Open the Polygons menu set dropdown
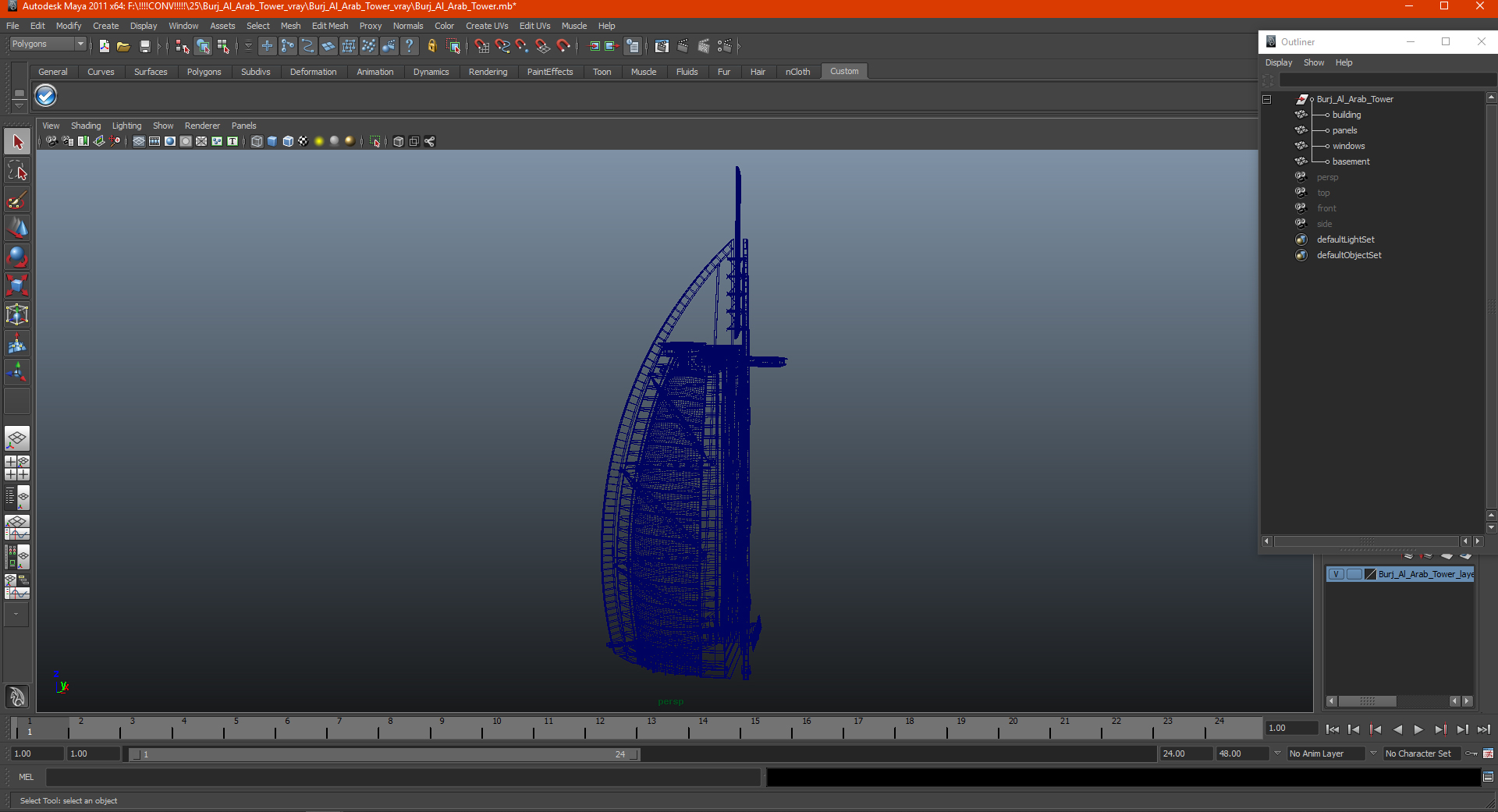The height and width of the screenshot is (812, 1498). click(x=47, y=44)
